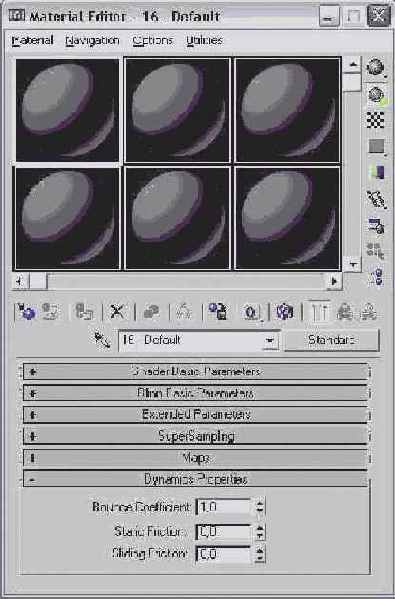Click the Make Unique icon
The width and height of the screenshot is (395, 599).
coord(184,312)
